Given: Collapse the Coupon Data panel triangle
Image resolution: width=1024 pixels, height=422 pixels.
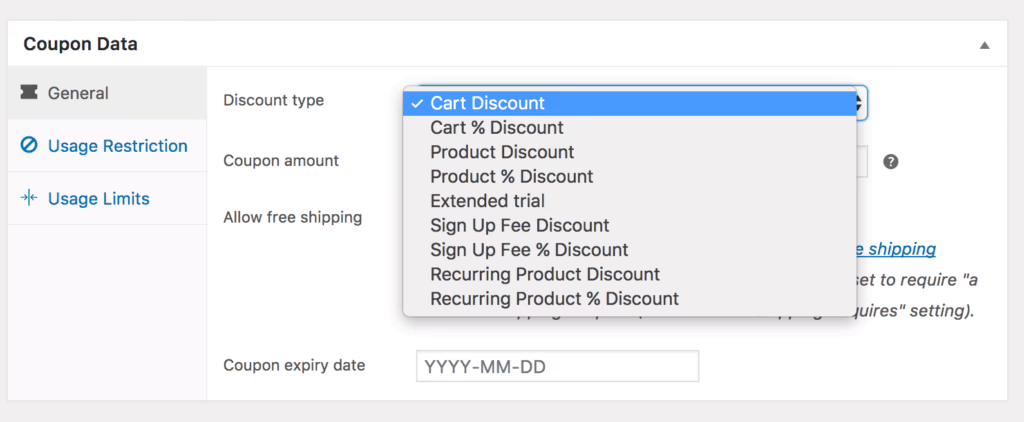Looking at the screenshot, I should click(984, 45).
